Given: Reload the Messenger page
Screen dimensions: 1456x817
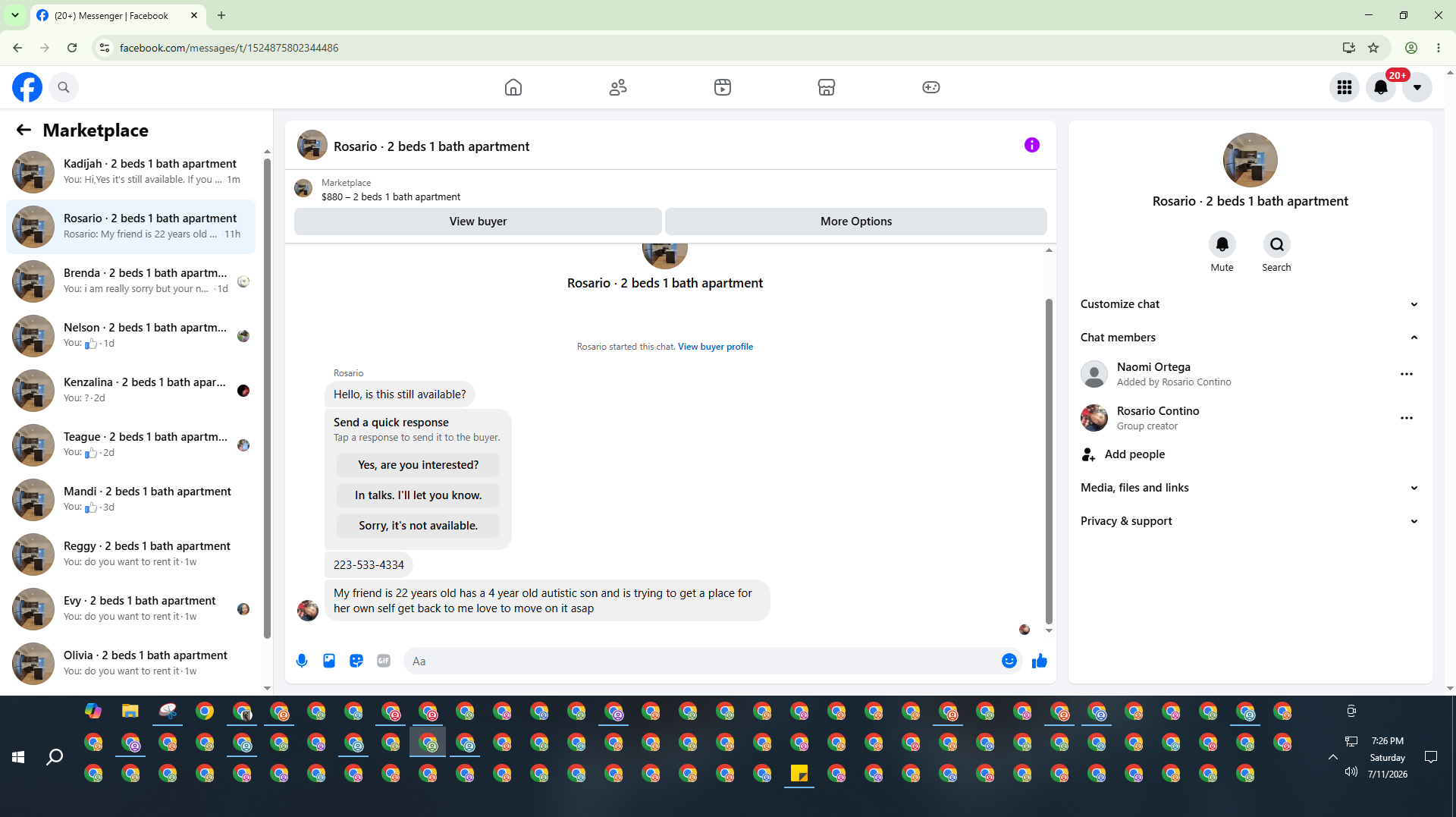Looking at the screenshot, I should coord(72,48).
